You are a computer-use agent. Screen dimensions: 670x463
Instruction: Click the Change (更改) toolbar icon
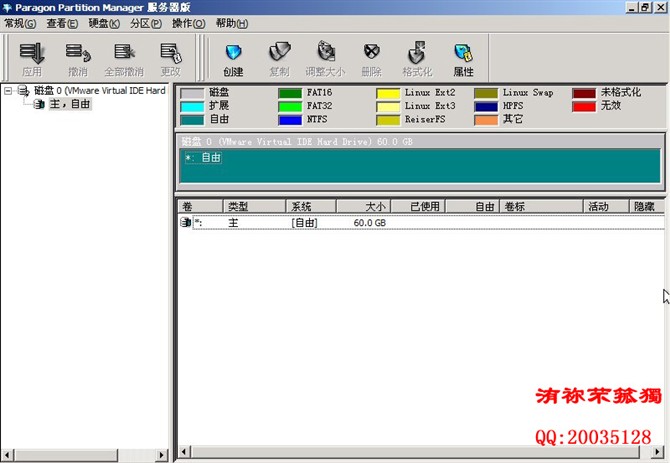[171, 53]
